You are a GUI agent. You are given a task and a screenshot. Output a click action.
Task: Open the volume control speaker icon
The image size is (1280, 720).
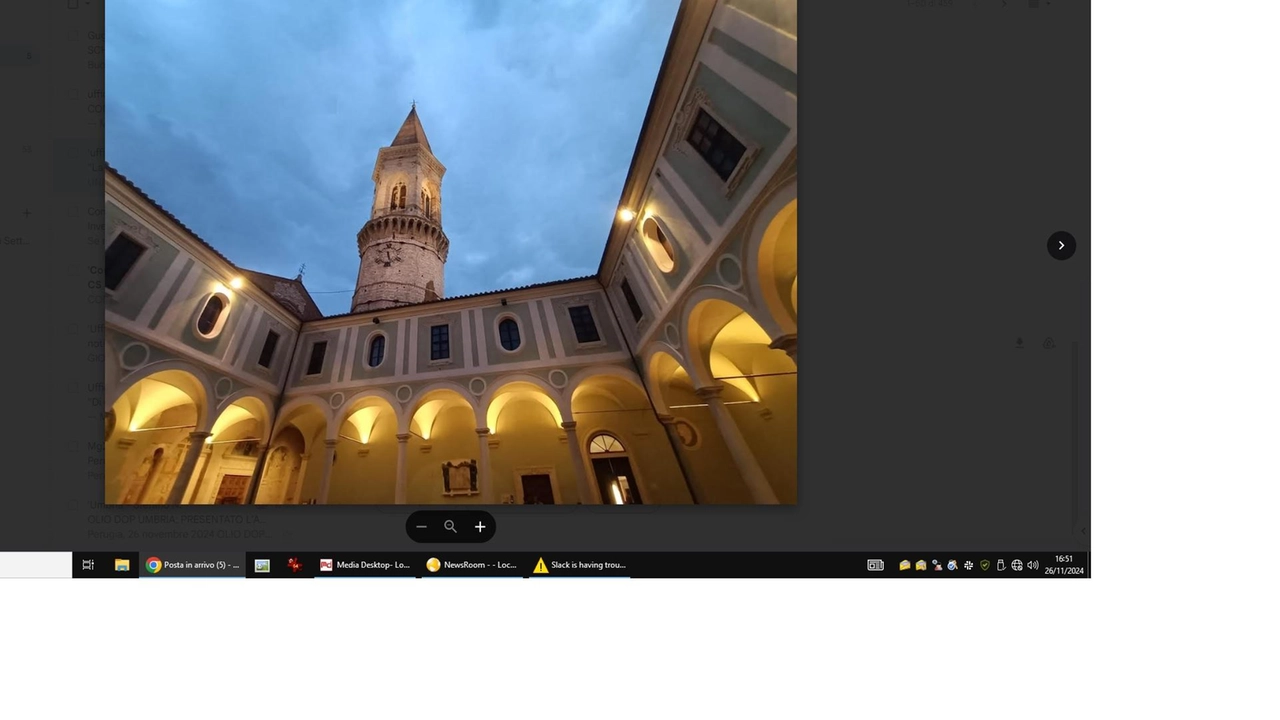tap(1033, 565)
